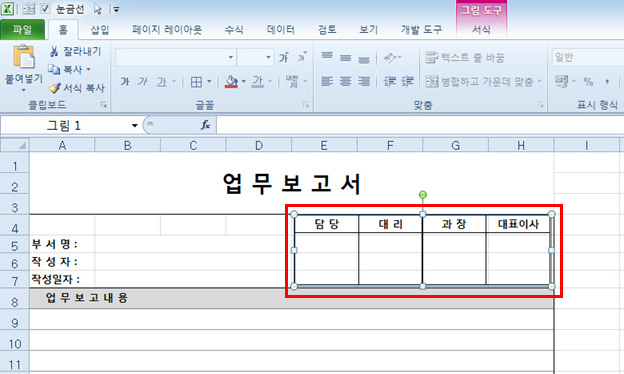Switch to the 수식 tab
Viewport: 624px width, 374px height.
pos(234,29)
